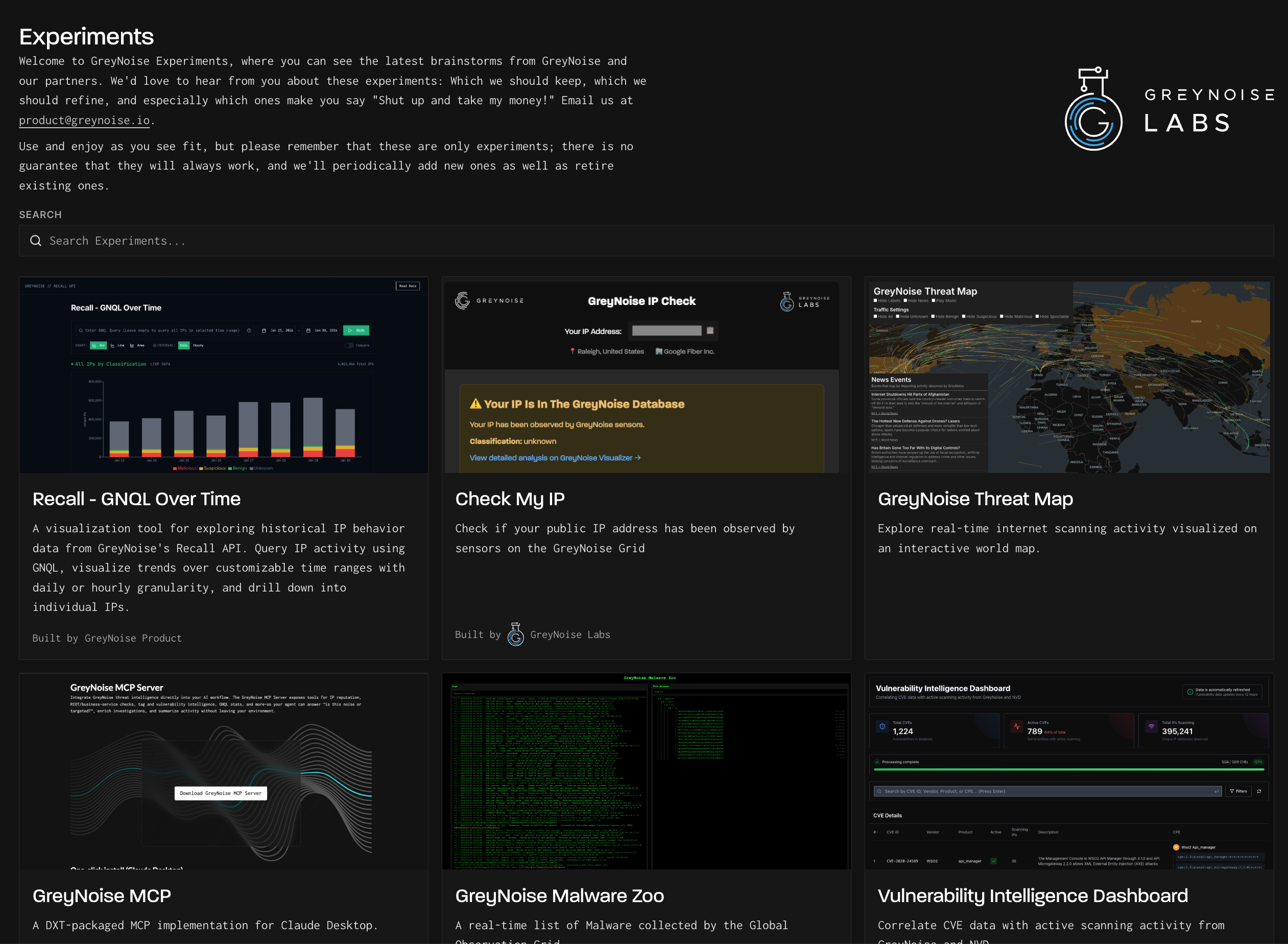Open the product@greynoise.io email link
Viewport: 1288px width, 944px height.
84,120
